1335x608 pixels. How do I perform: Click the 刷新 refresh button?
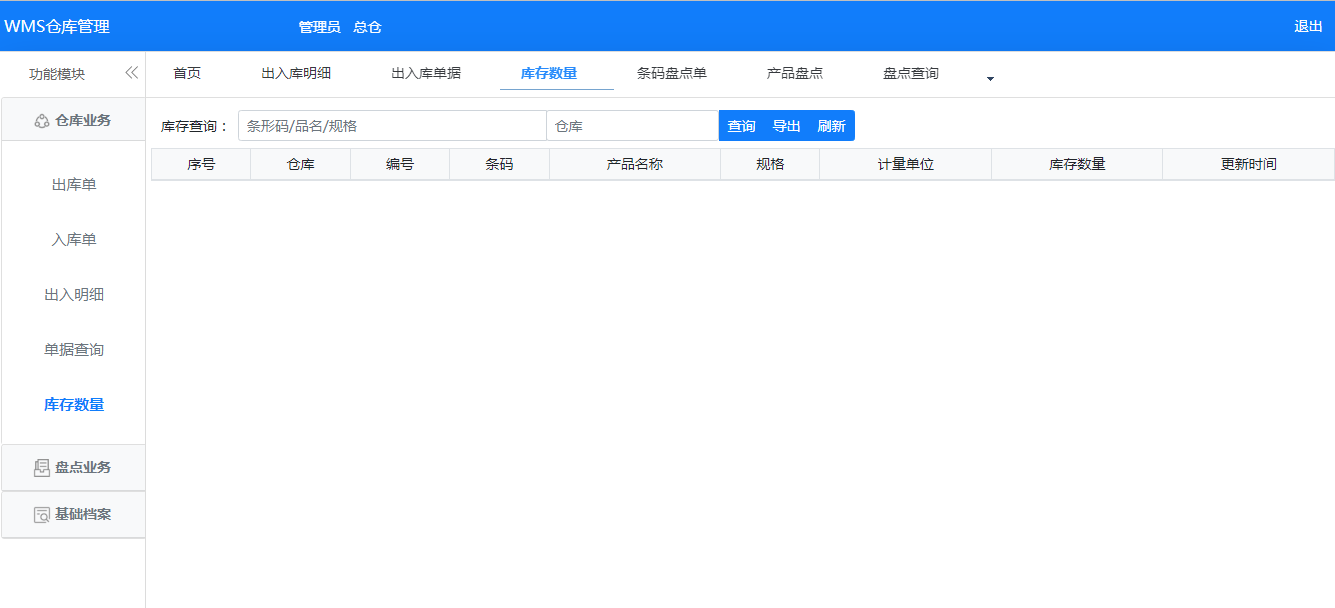click(831, 126)
